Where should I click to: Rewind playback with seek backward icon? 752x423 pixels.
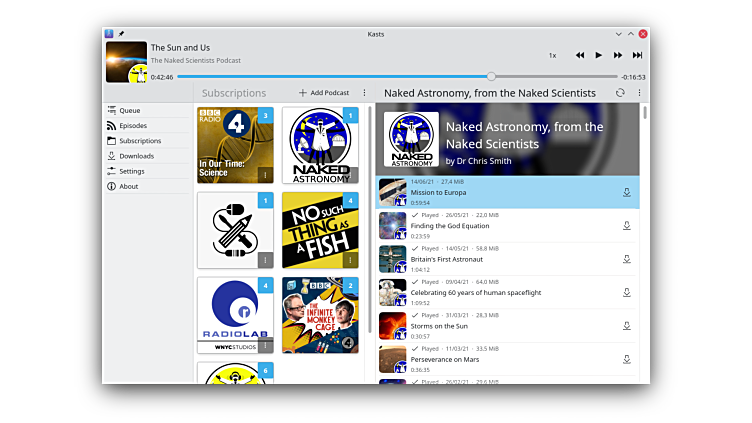coord(580,55)
